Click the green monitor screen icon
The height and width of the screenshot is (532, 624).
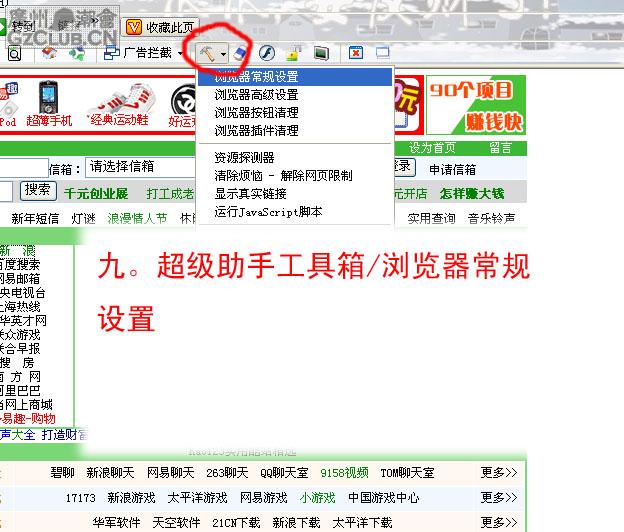click(x=320, y=52)
